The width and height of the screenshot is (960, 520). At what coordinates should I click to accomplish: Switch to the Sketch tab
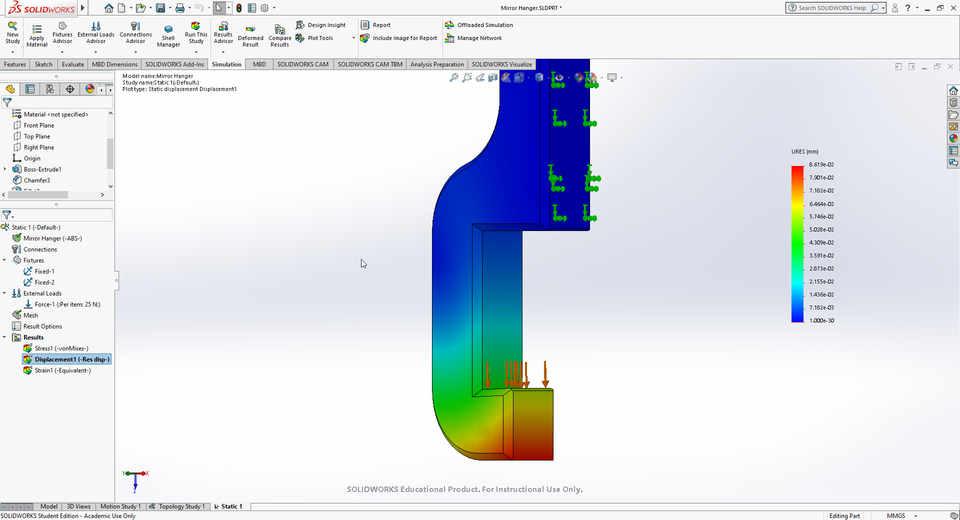click(43, 64)
